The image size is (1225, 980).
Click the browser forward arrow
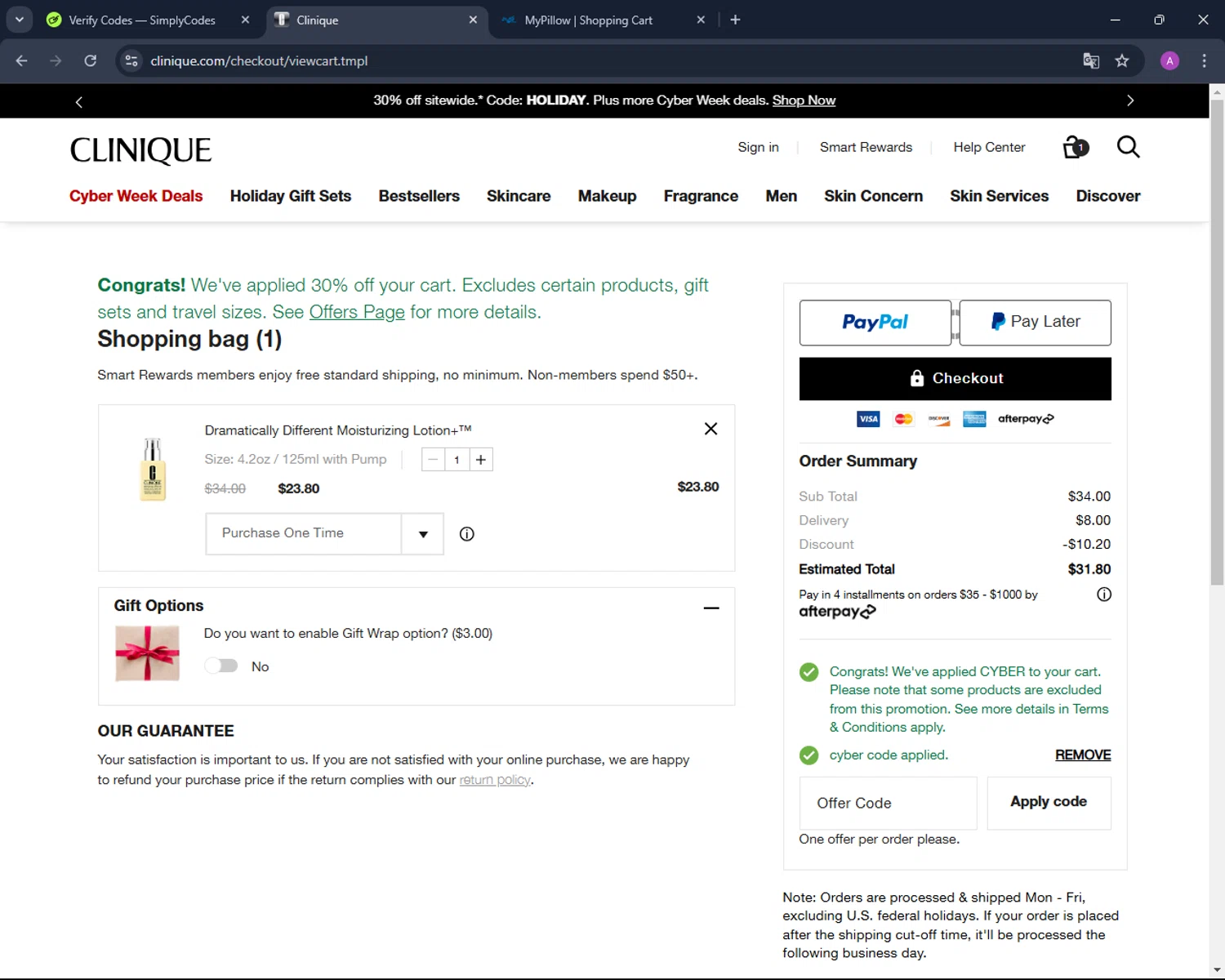56,60
